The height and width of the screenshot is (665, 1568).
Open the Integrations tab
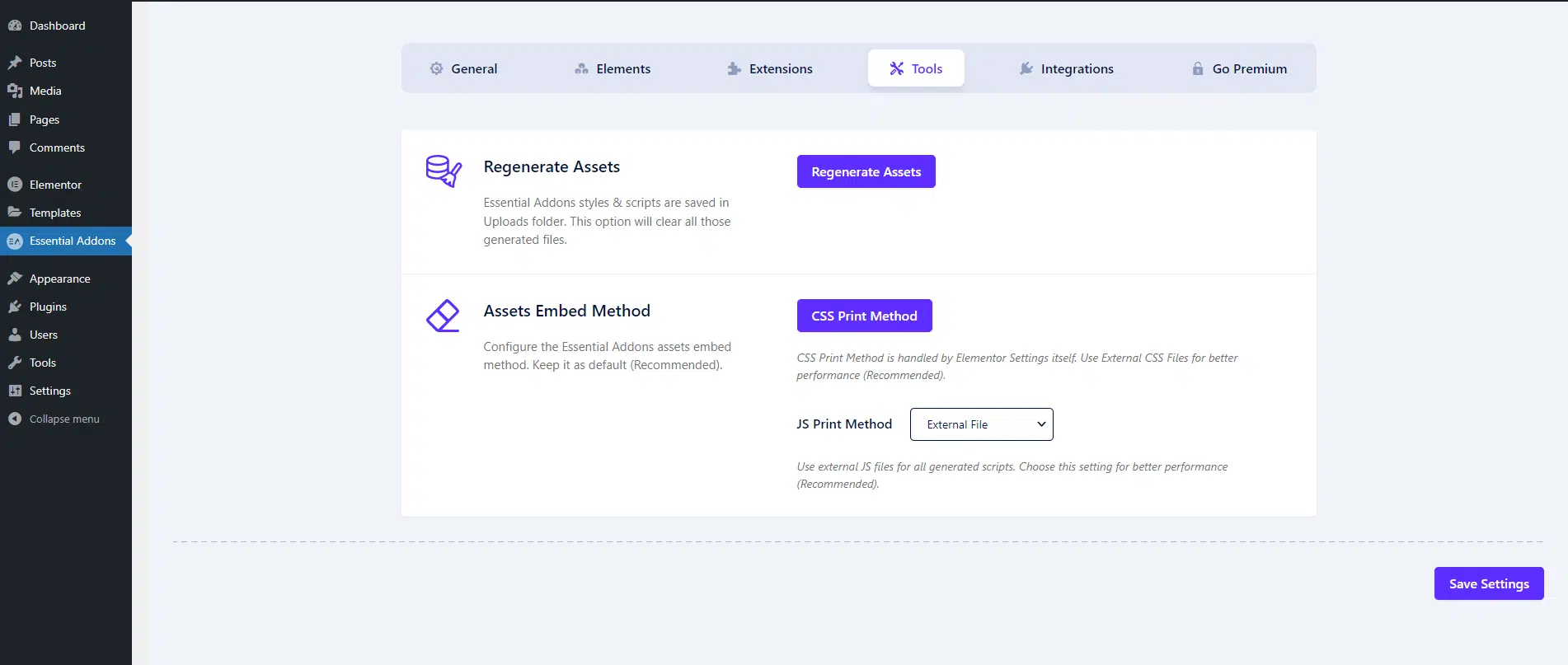point(1067,68)
